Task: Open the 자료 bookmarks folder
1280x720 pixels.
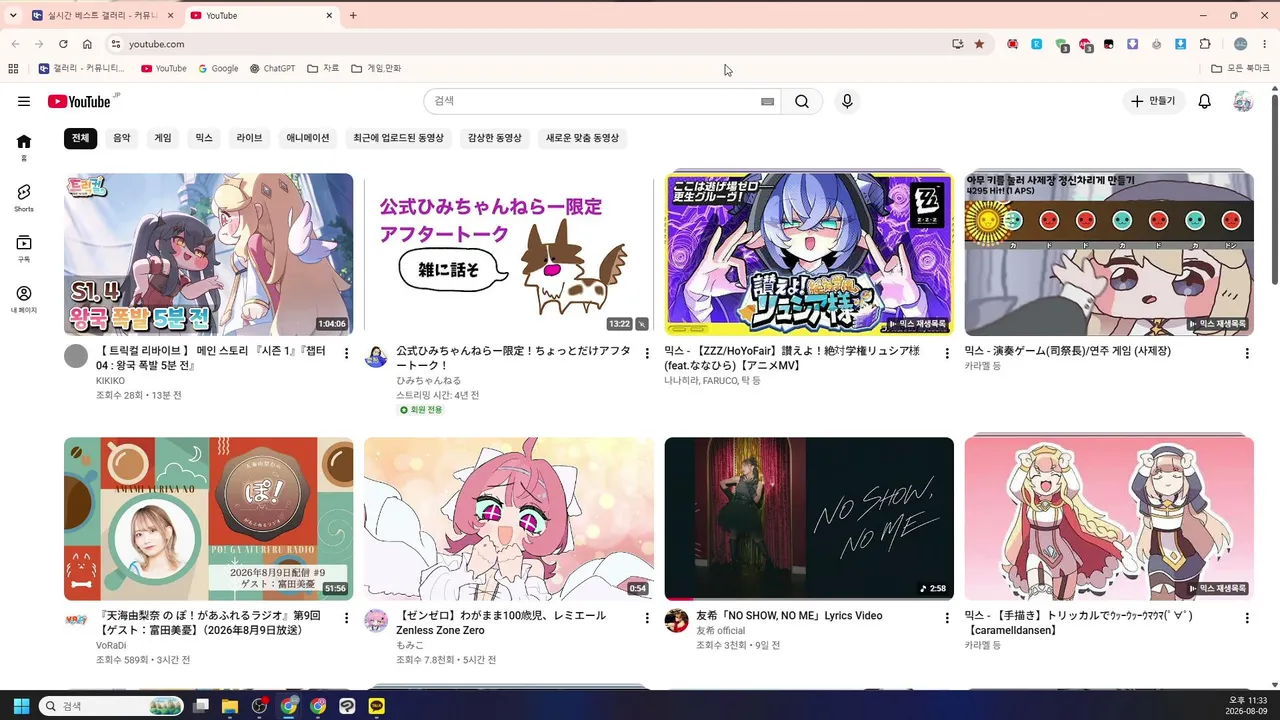Action: click(x=323, y=69)
